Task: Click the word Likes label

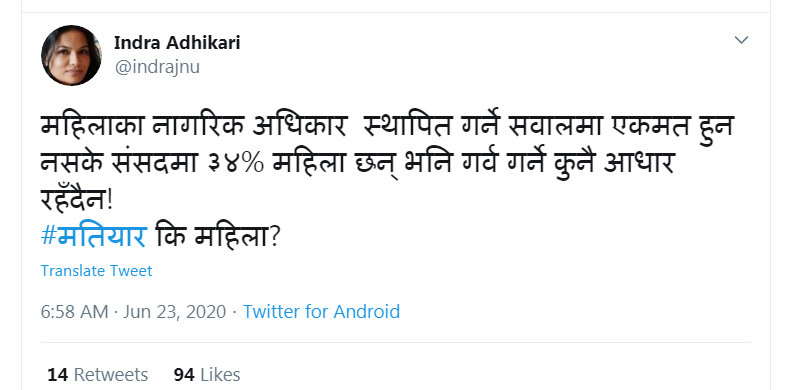Action: pos(220,374)
